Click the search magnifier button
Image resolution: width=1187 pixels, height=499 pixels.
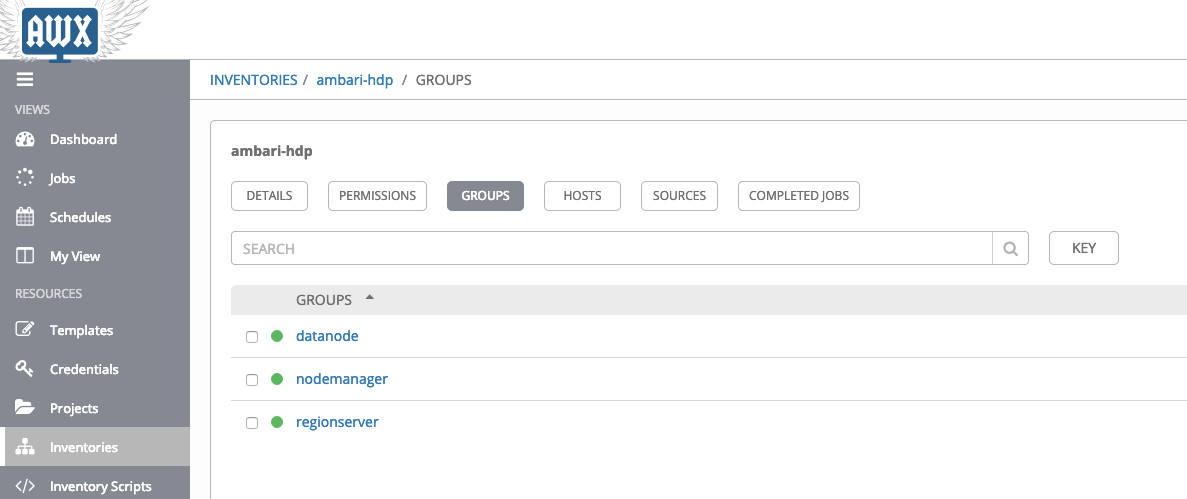click(x=1010, y=248)
